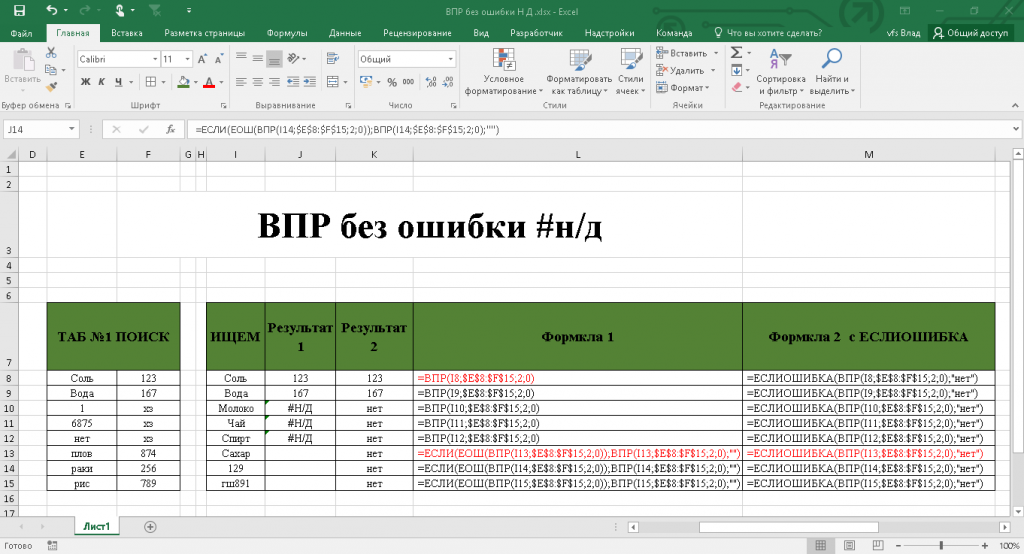1024x554 pixels.
Task: Apply the yellow fill color
Action: click(184, 82)
